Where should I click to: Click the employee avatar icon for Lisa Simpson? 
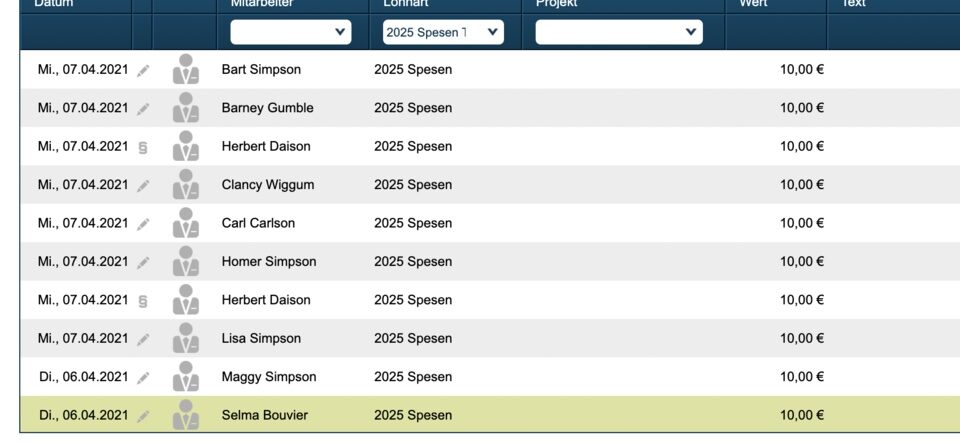click(186, 339)
